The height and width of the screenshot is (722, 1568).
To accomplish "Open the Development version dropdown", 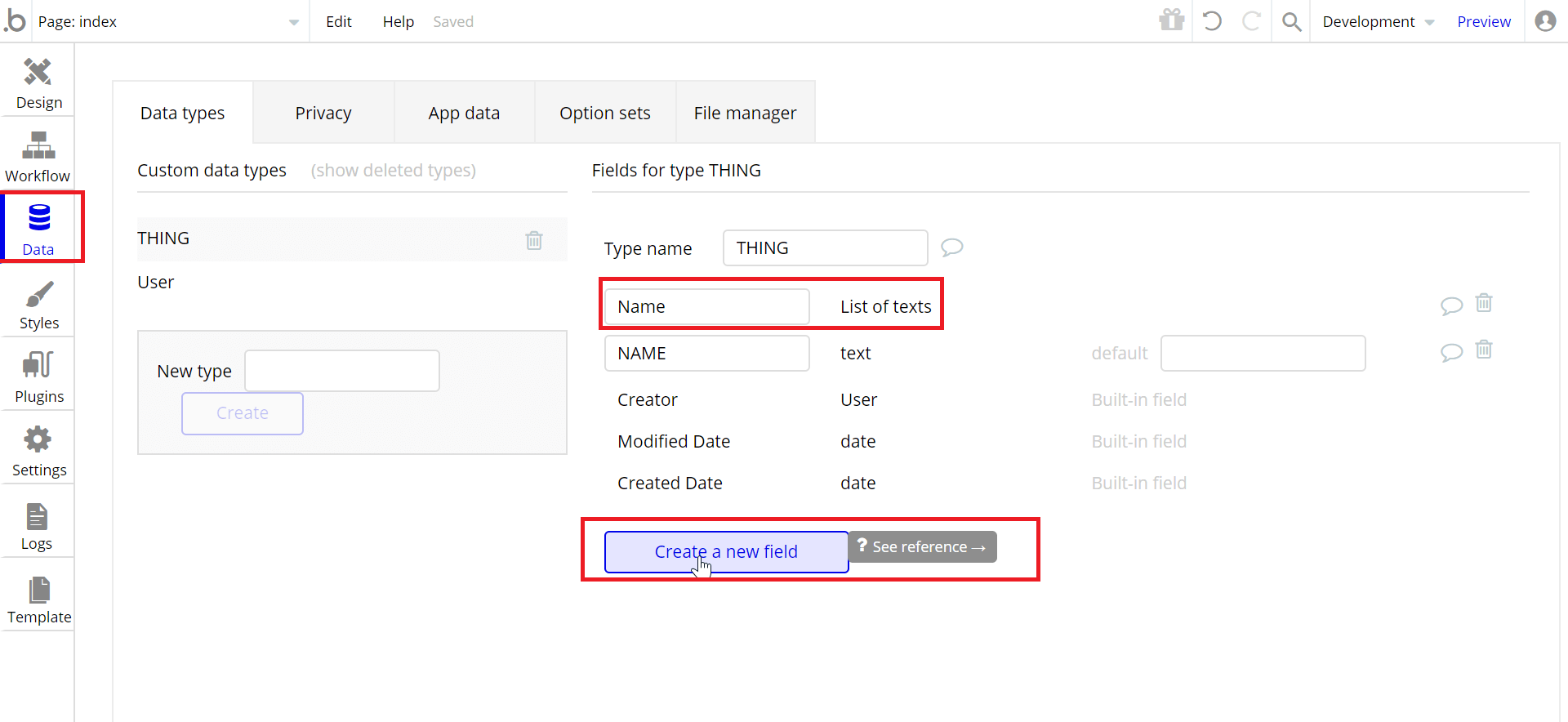I will click(x=1379, y=22).
